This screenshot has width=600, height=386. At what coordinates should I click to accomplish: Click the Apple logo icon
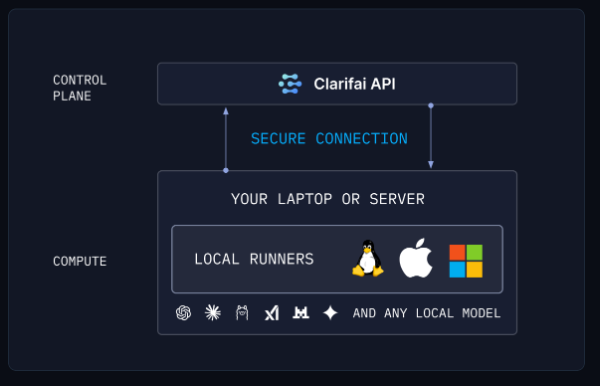416,258
